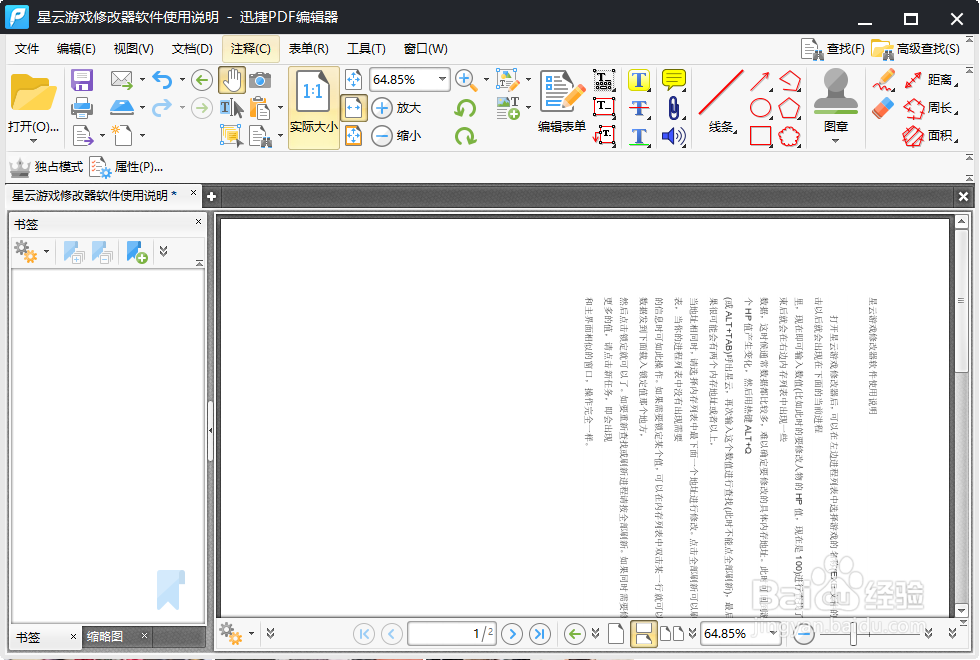Click 高级查找(S) advanced search
The image size is (980, 660).
916,49
